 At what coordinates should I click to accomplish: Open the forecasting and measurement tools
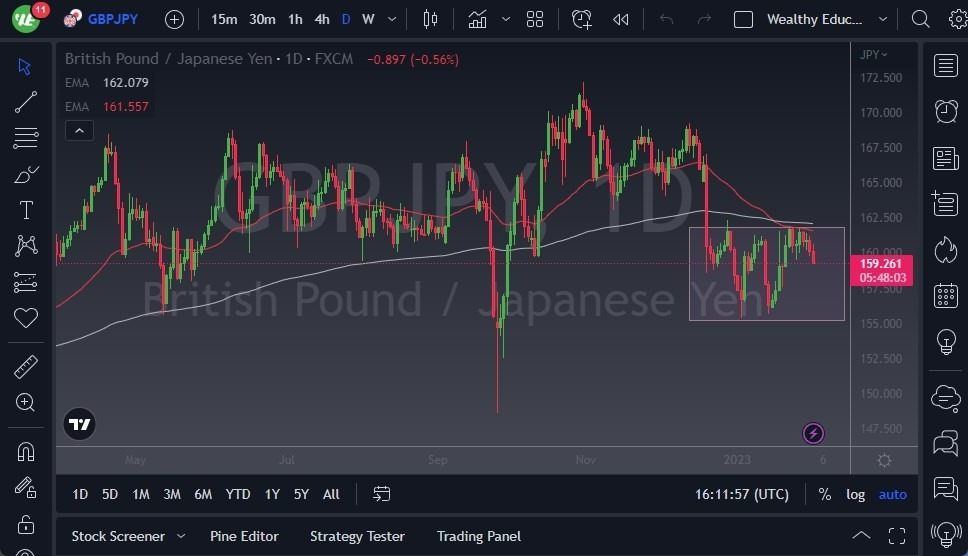click(25, 282)
